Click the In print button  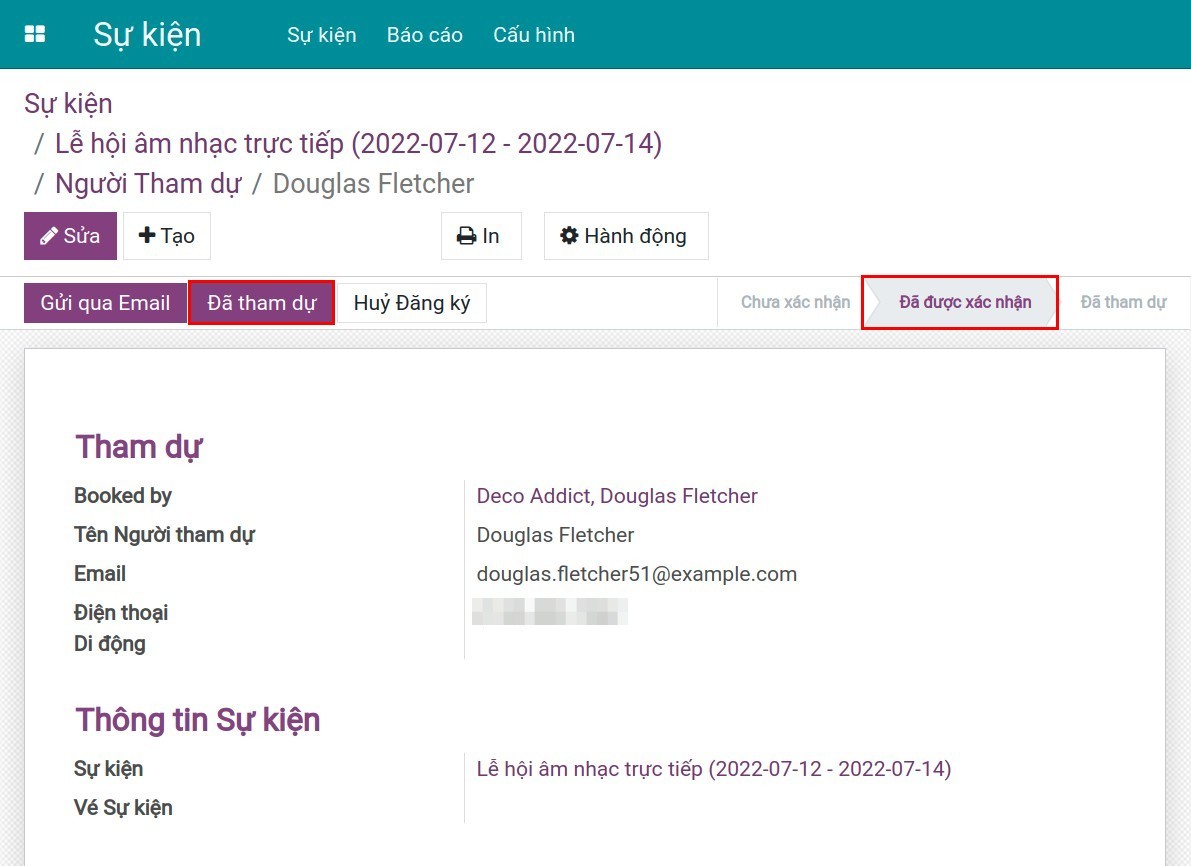point(480,236)
